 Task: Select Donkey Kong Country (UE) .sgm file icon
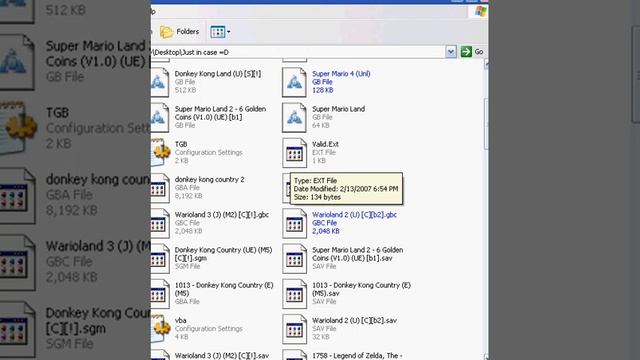[x=160, y=258]
